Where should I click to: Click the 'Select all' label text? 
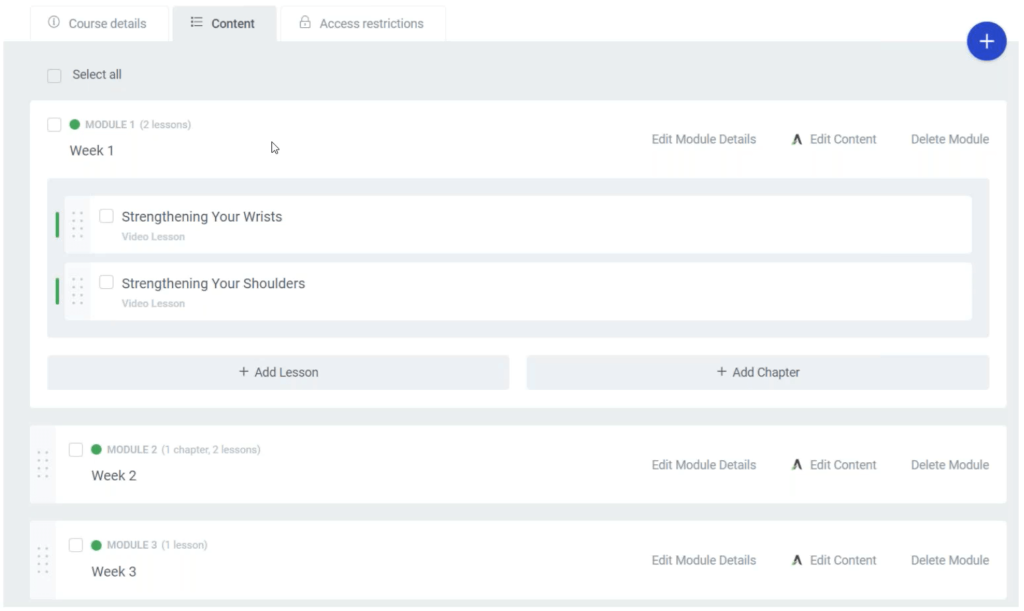point(97,74)
